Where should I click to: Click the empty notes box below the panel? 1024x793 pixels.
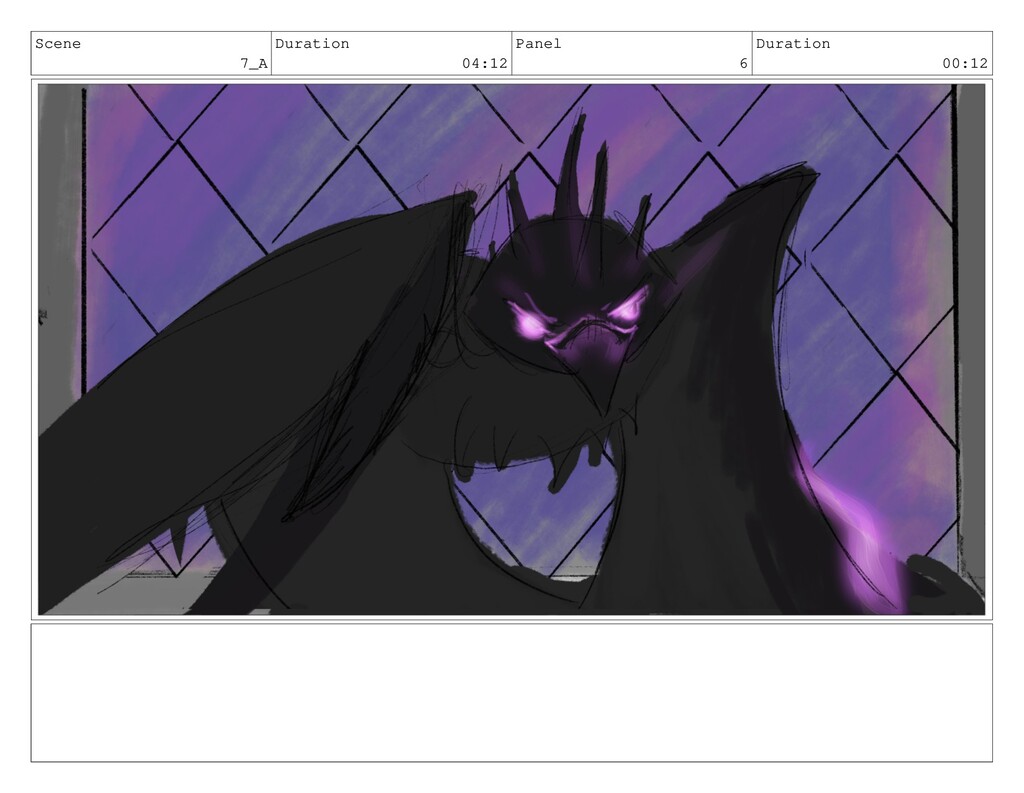tap(511, 692)
